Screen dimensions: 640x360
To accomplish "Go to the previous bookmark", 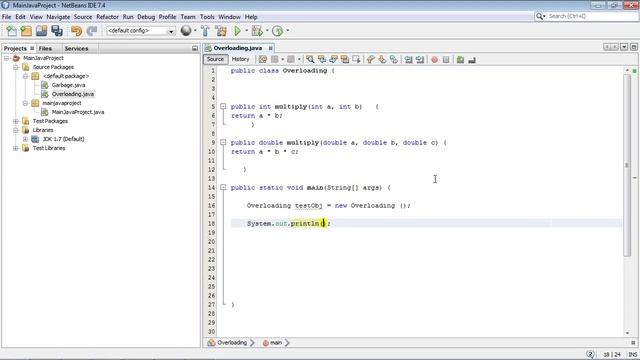I will (370, 60).
